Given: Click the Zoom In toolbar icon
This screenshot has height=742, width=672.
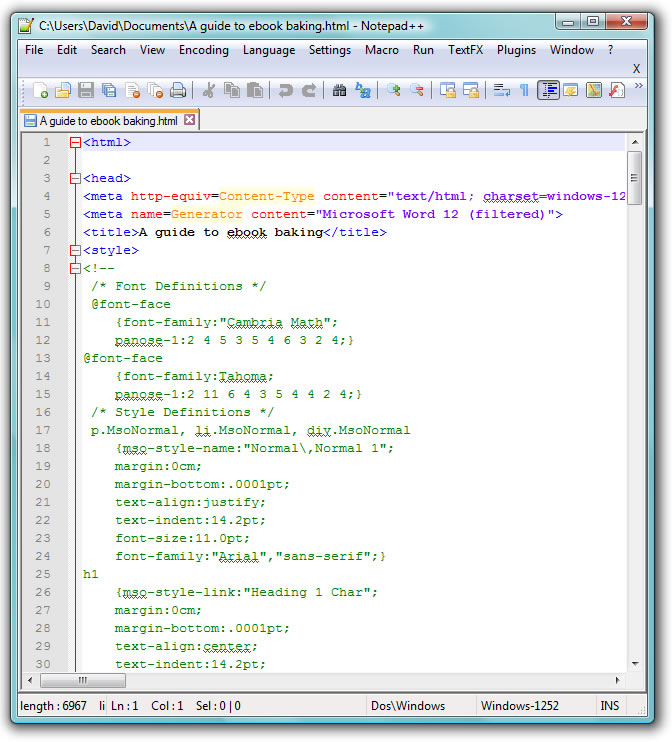Looking at the screenshot, I should 394,91.
